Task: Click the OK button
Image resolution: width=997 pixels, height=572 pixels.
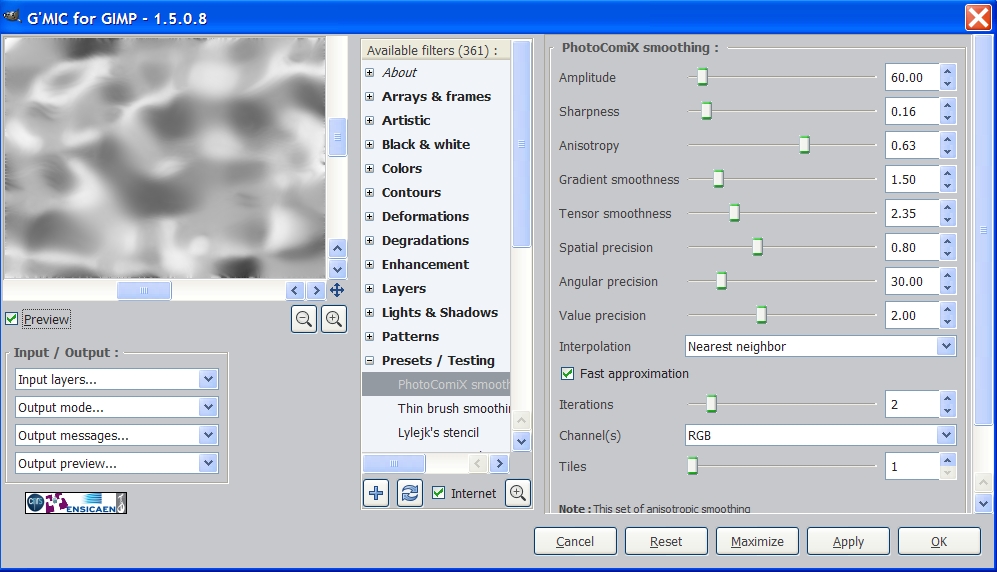Action: [x=939, y=541]
